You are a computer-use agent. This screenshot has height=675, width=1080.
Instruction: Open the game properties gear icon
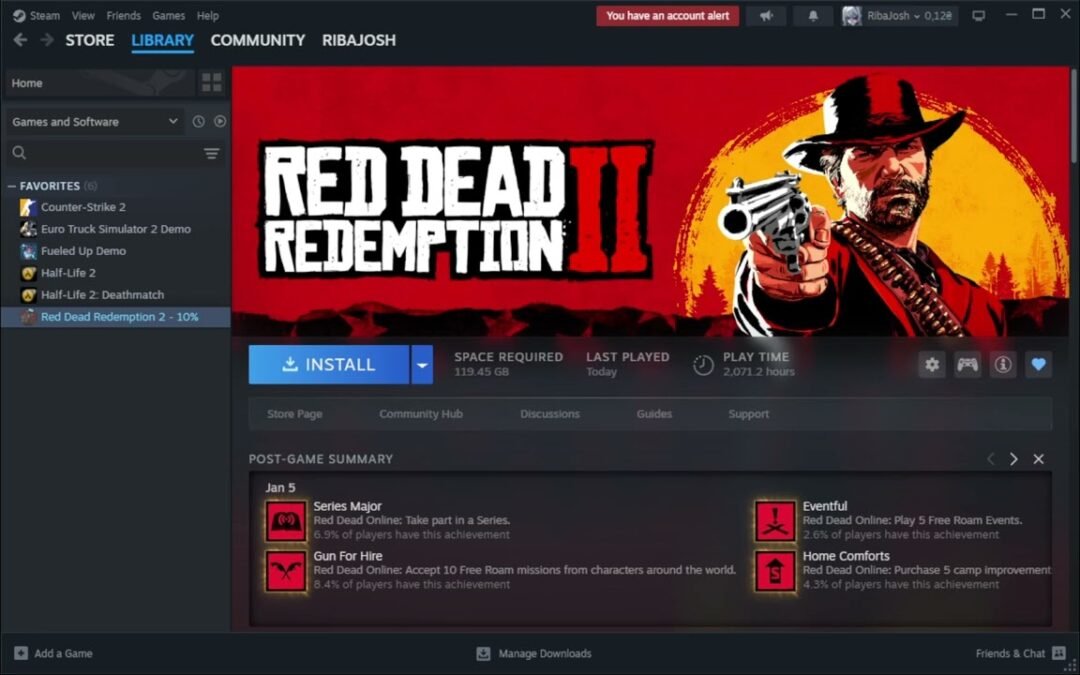pyautogui.click(x=931, y=364)
